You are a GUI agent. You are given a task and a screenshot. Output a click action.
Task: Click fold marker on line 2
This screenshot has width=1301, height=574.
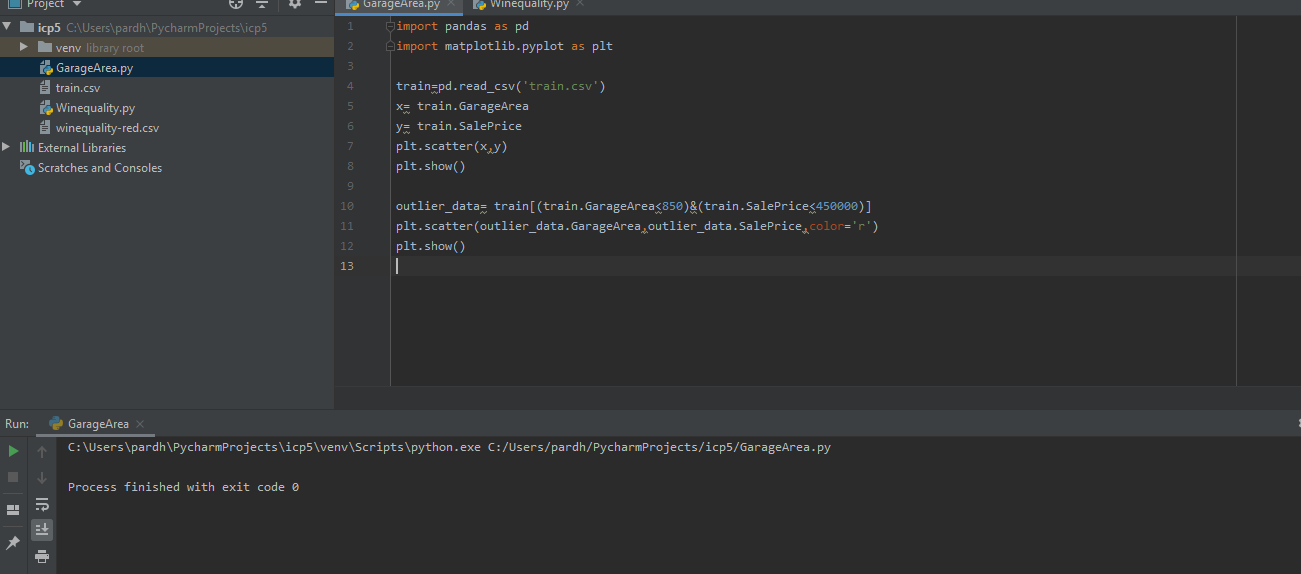pos(391,46)
